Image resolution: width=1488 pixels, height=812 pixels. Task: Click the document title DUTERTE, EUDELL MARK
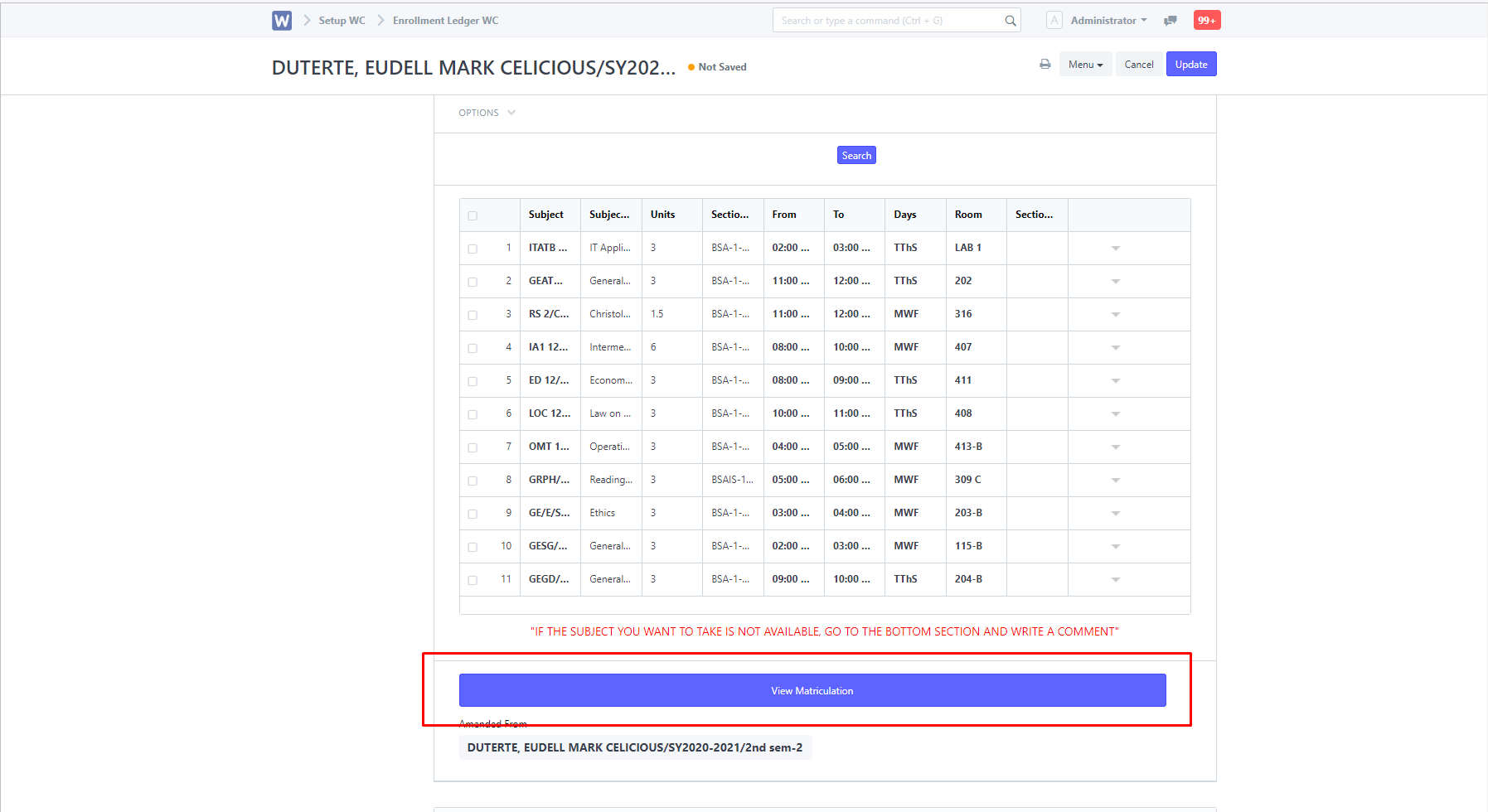pyautogui.click(x=473, y=67)
